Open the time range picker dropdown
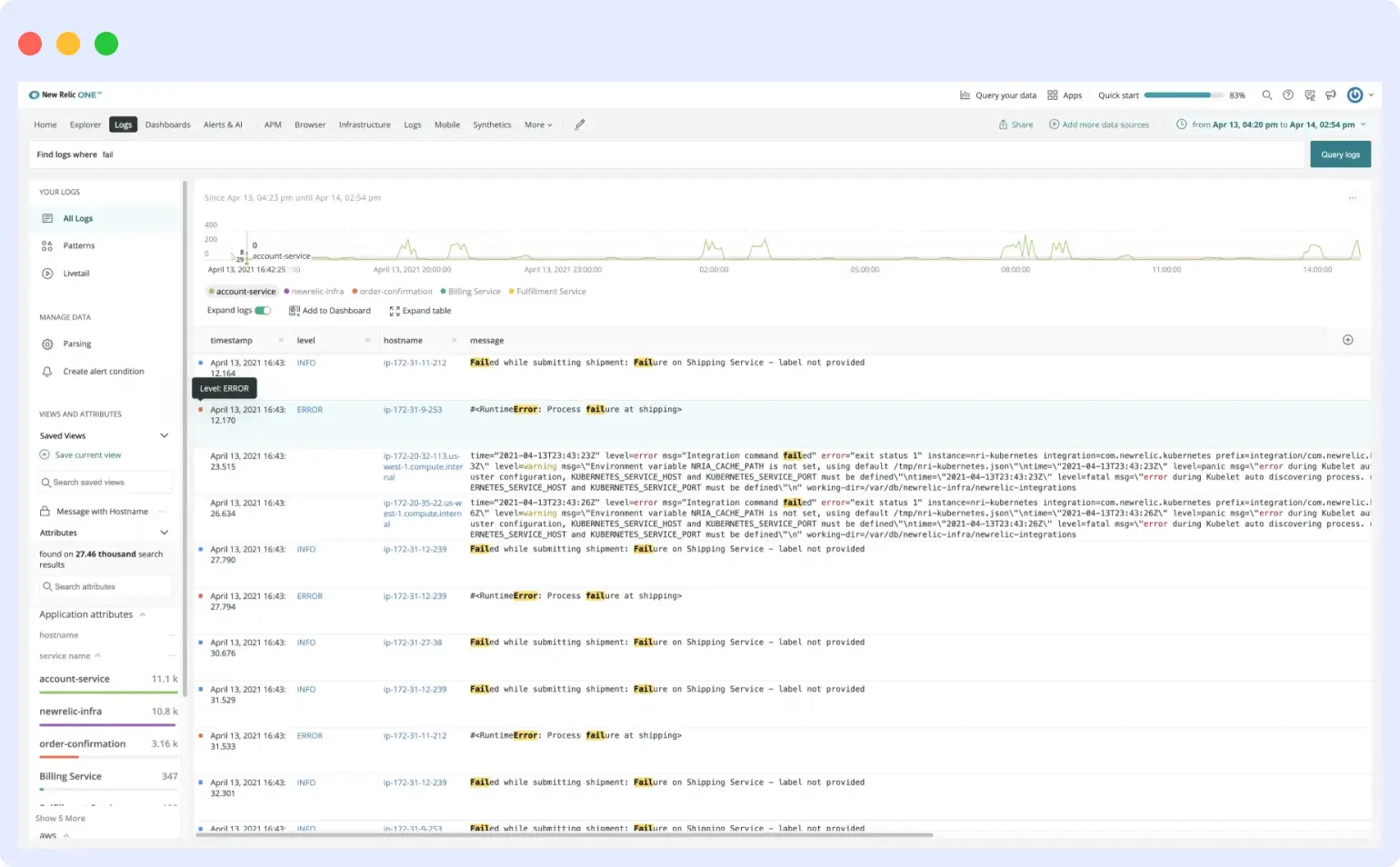1400x867 pixels. point(1270,125)
